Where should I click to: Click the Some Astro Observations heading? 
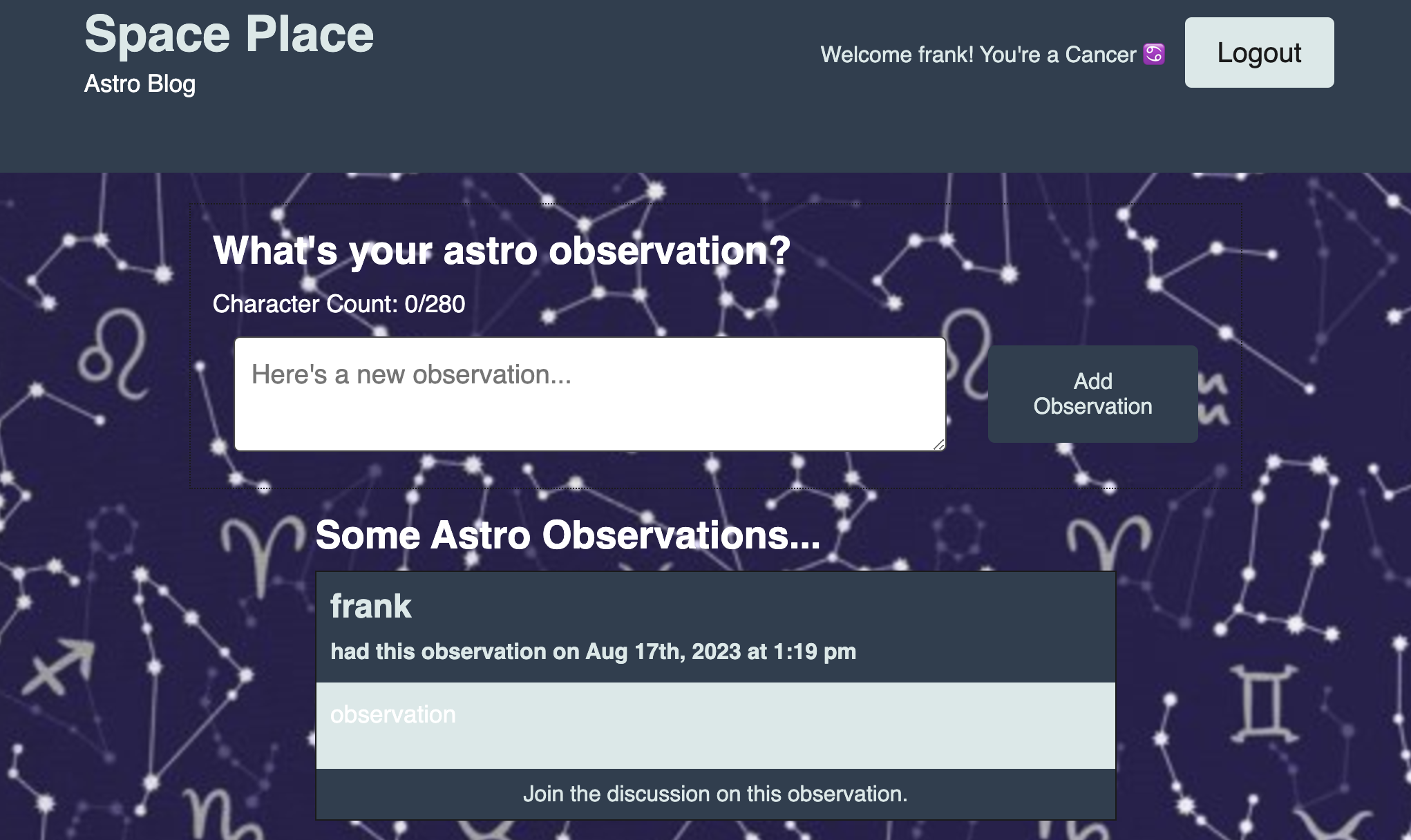567,535
